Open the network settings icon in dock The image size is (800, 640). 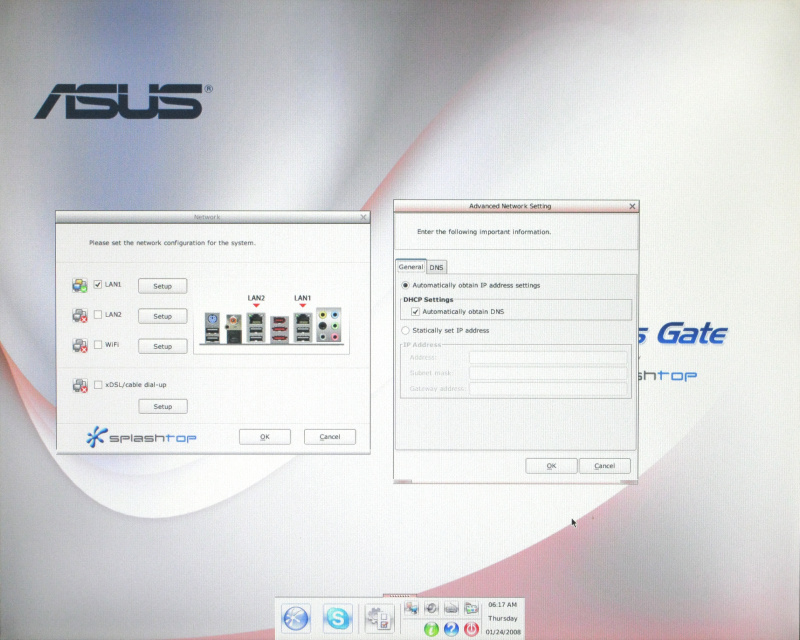coord(411,608)
